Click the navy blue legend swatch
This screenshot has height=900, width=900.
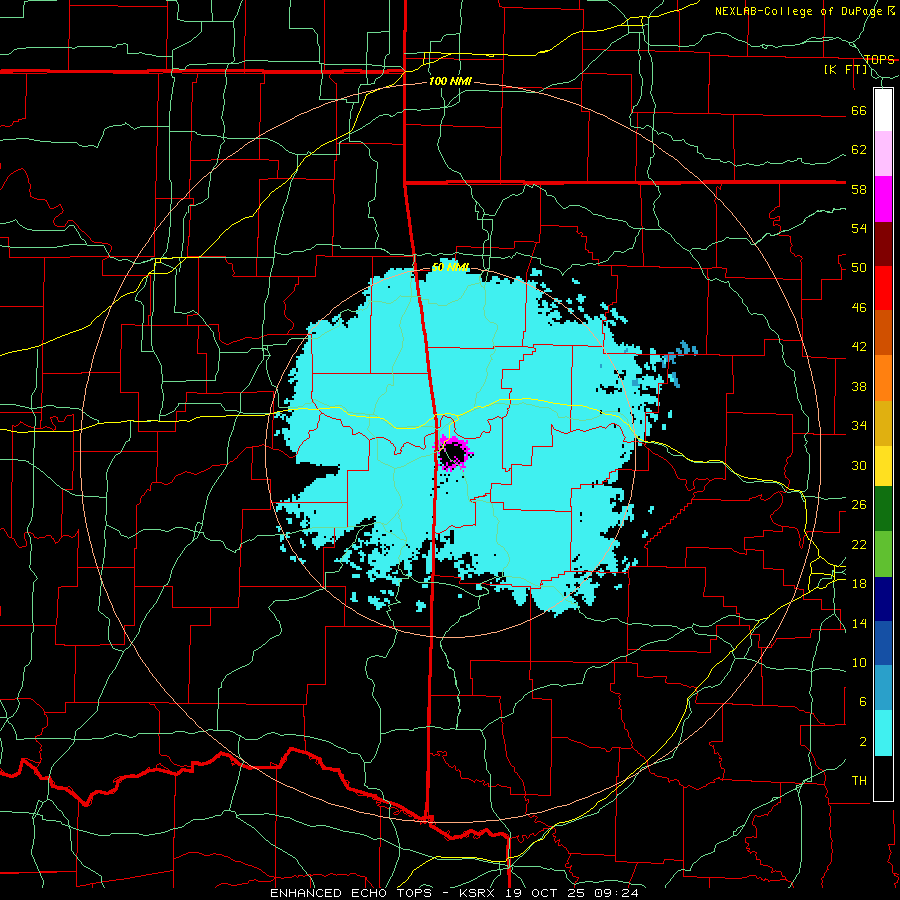[883, 599]
